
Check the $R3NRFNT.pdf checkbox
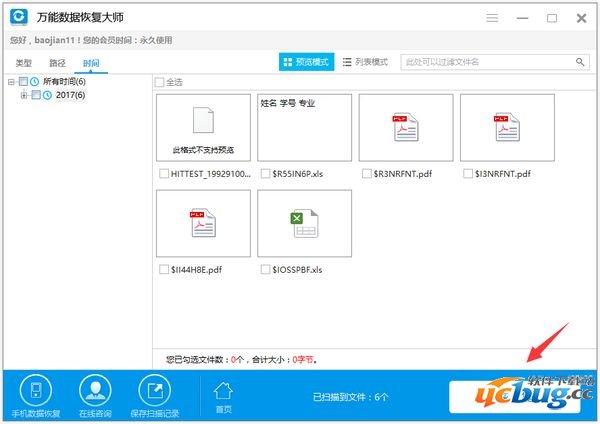pos(367,173)
